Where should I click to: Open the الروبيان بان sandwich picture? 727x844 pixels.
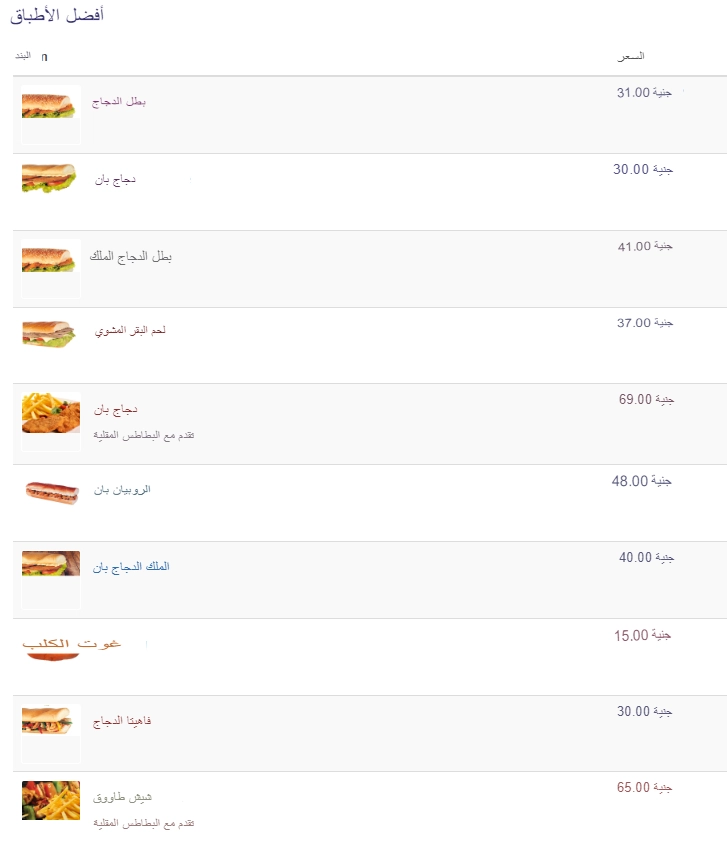(52, 493)
